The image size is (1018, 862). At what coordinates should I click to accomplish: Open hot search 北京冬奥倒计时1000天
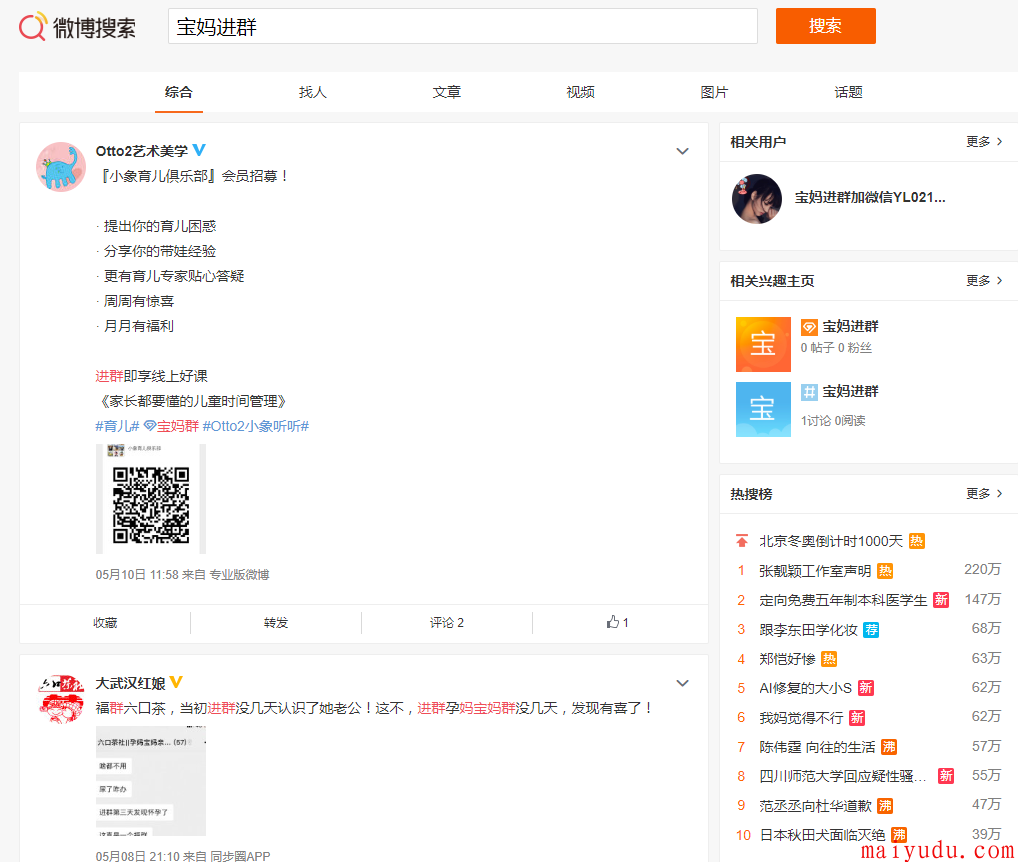(831, 541)
